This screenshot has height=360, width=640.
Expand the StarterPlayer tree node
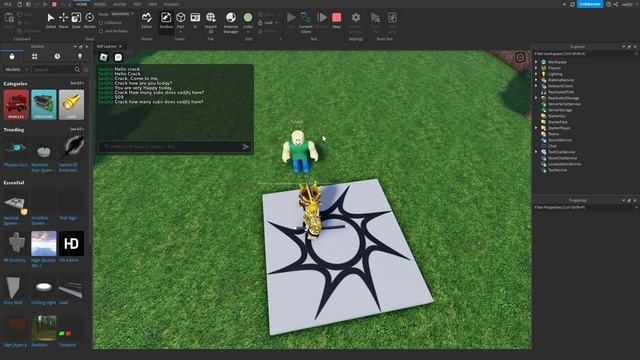[x=536, y=128]
